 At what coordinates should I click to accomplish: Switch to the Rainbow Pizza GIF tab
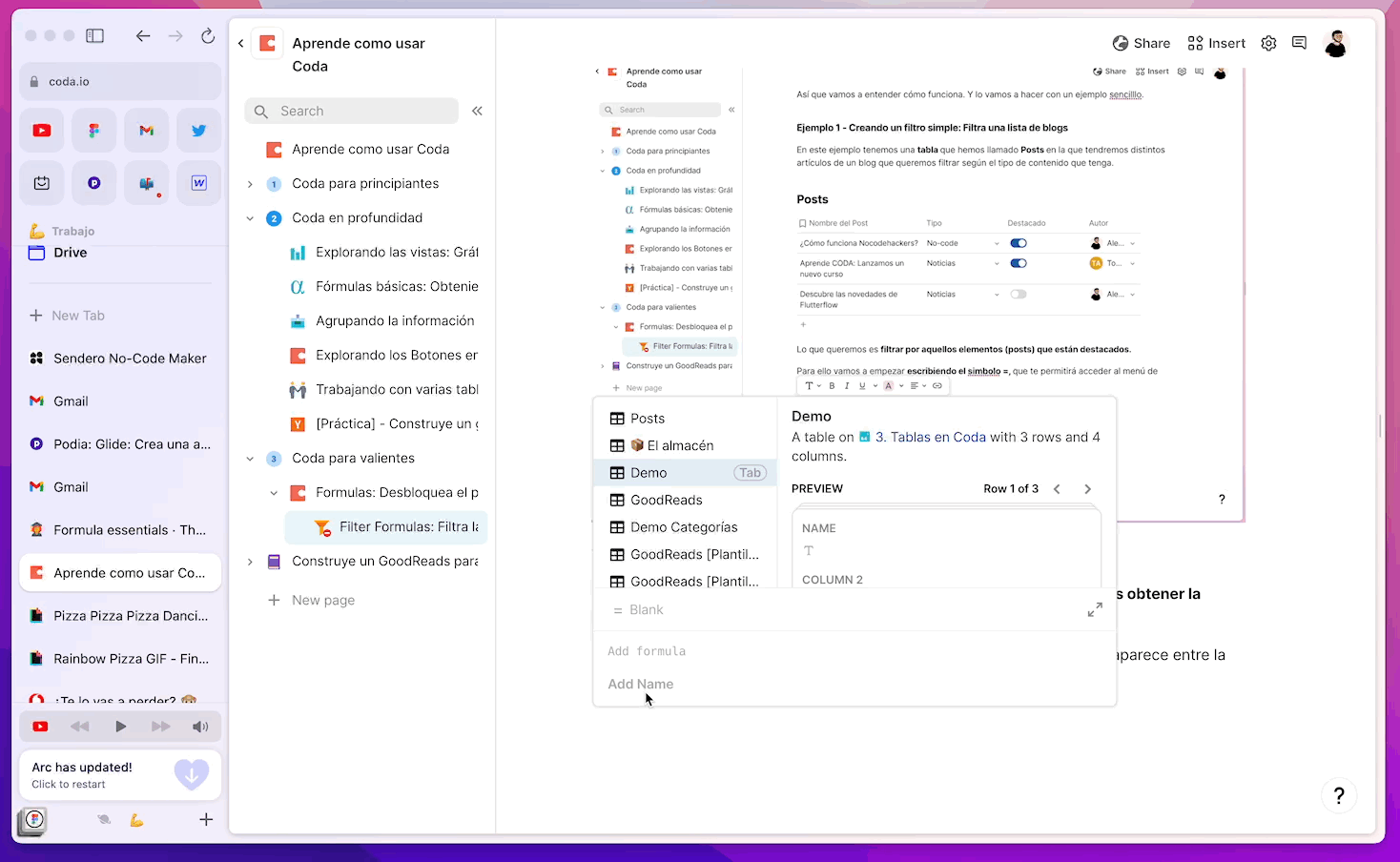(x=120, y=659)
